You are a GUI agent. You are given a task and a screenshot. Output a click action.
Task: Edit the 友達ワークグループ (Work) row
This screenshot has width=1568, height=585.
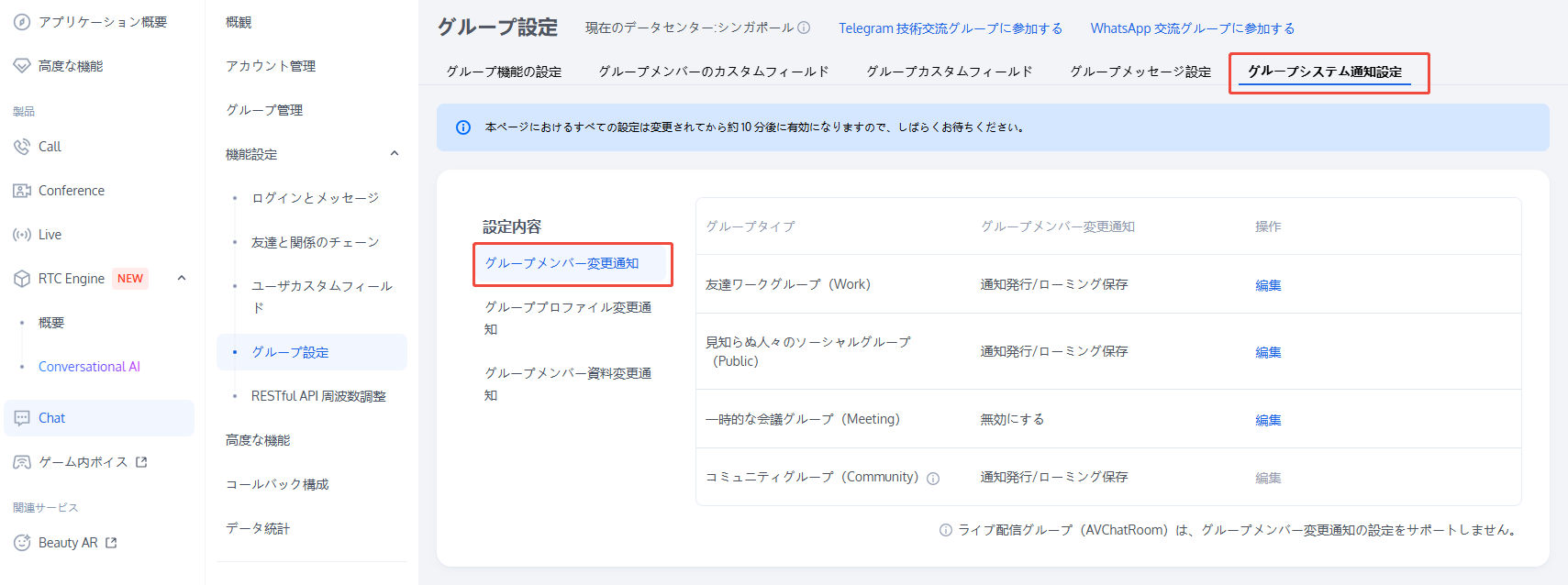pyautogui.click(x=1268, y=285)
